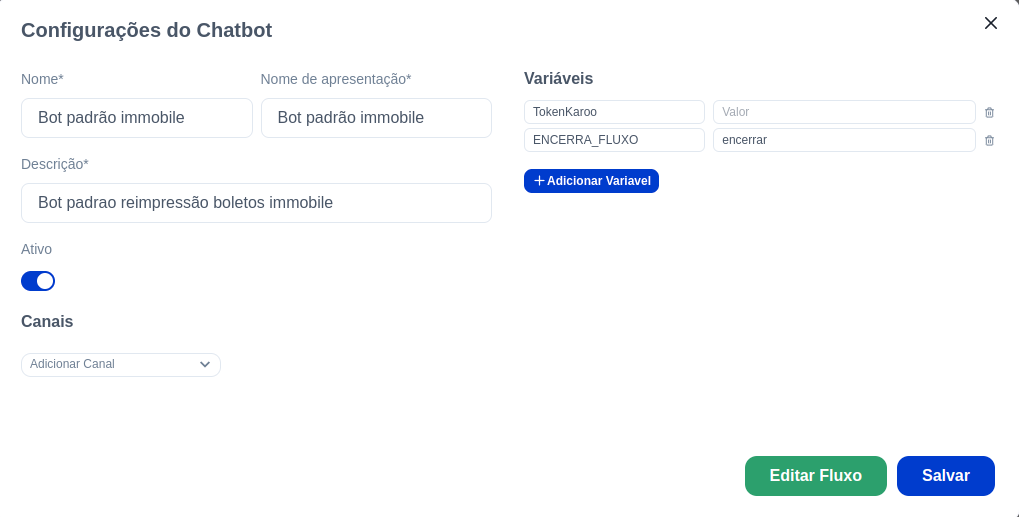Toggle the Ativo switch off
Image resolution: width=1019 pixels, height=517 pixels.
pos(38,281)
